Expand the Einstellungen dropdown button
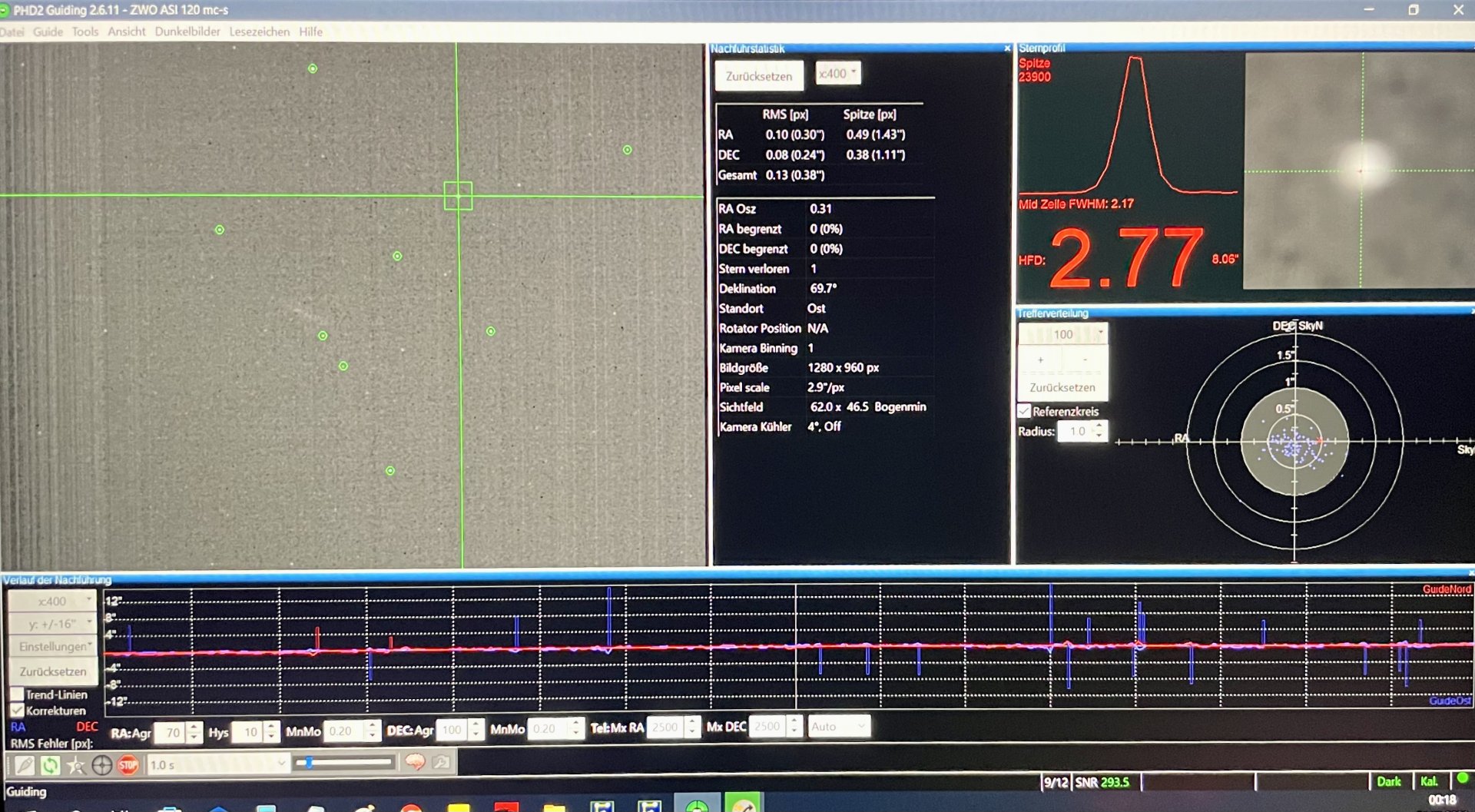 [52, 647]
